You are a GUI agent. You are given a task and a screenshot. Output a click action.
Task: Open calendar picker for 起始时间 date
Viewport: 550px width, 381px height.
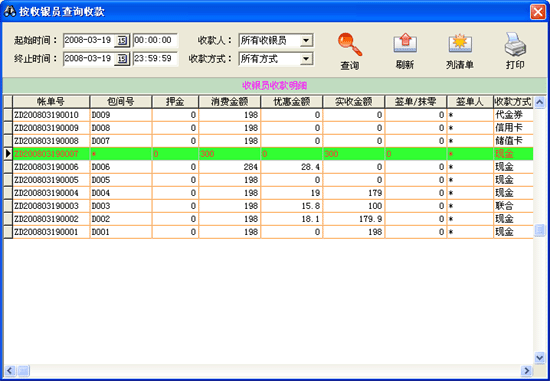point(122,40)
